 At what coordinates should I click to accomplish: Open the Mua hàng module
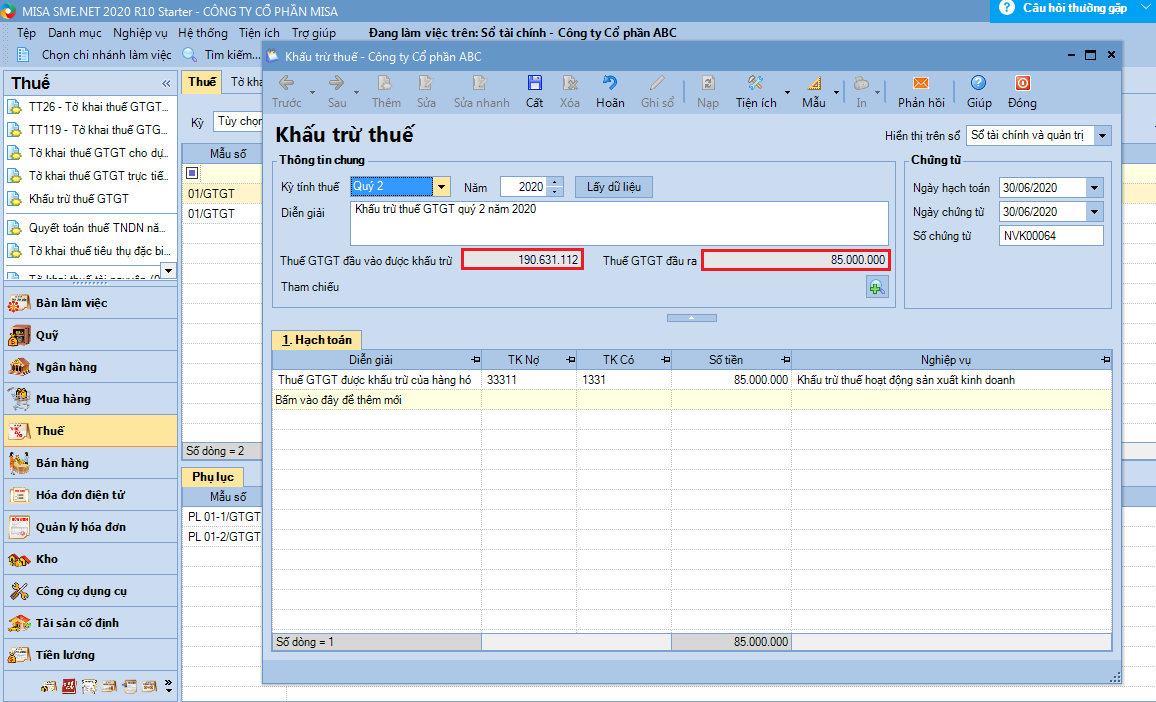click(91, 399)
